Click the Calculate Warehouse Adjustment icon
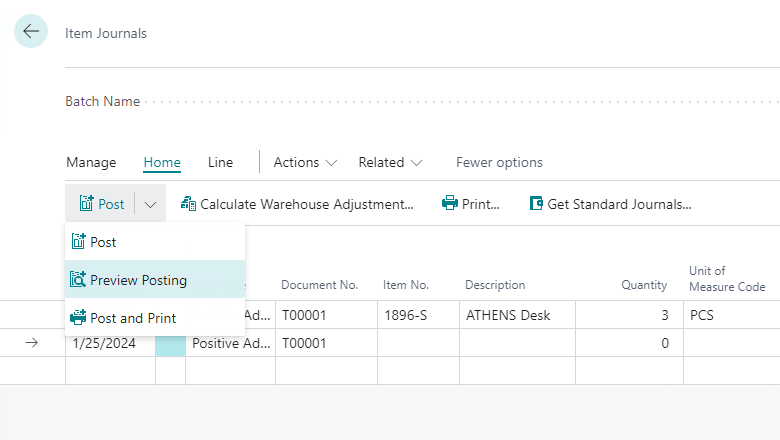 (188, 204)
